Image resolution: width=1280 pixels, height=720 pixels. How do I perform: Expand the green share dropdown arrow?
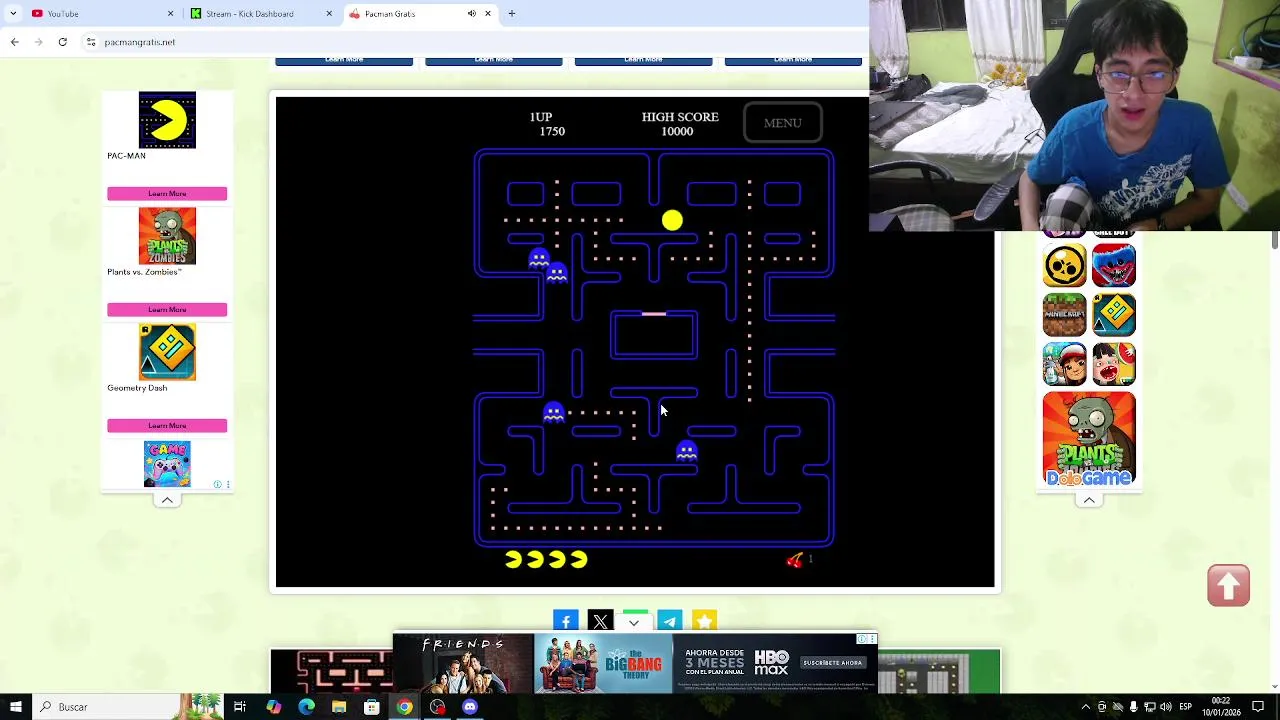[635, 621]
